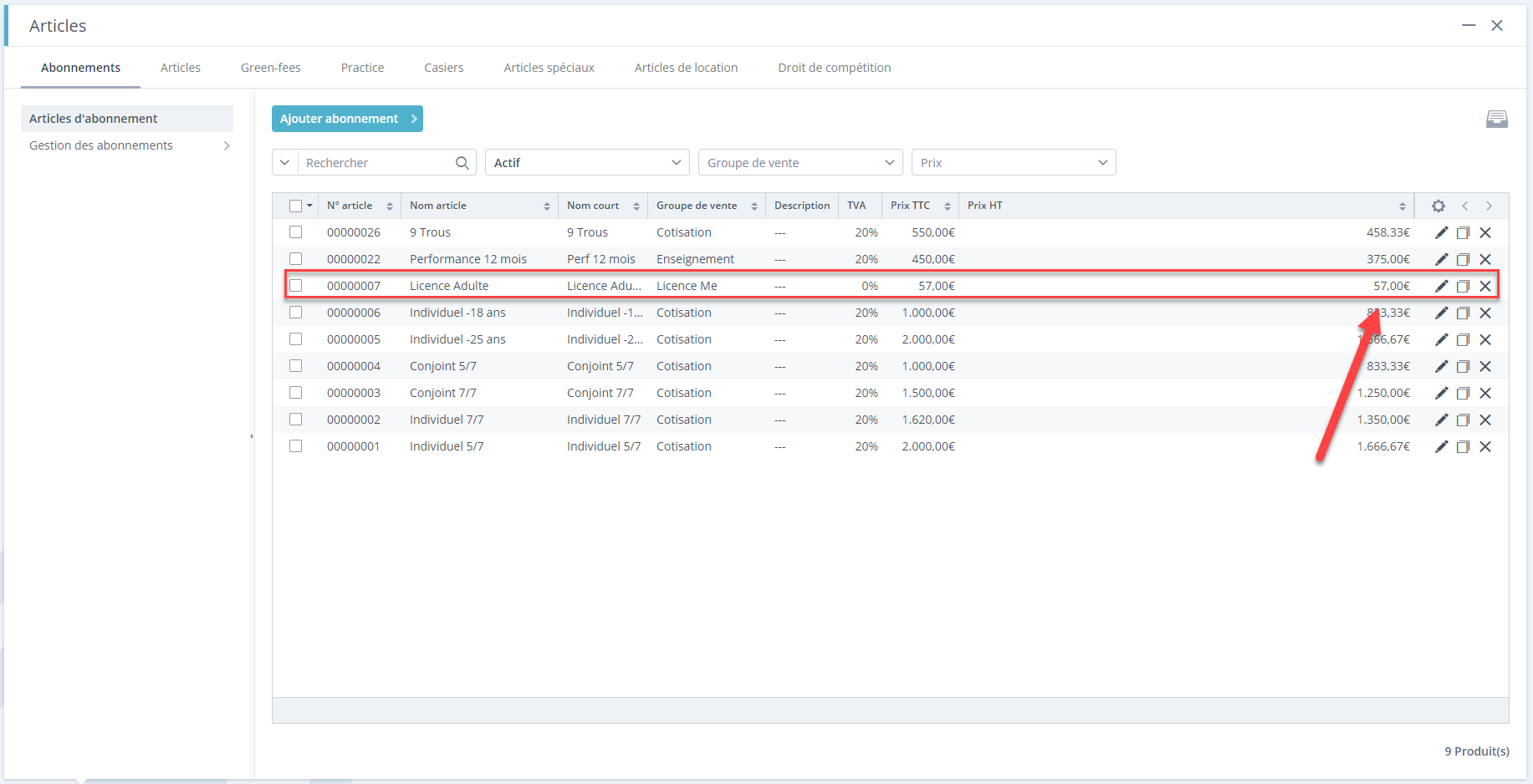Collapse the left sidebar panel handle
Image resolution: width=1533 pixels, height=784 pixels.
[252, 436]
